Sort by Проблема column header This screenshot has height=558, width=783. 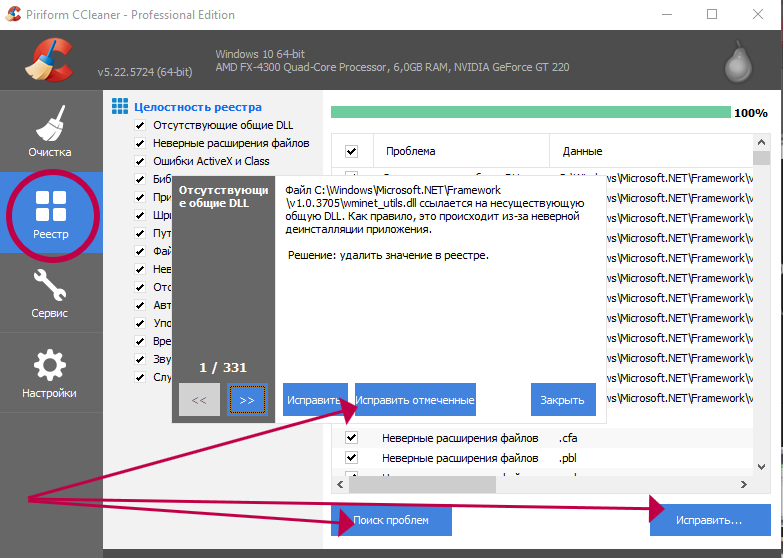410,152
